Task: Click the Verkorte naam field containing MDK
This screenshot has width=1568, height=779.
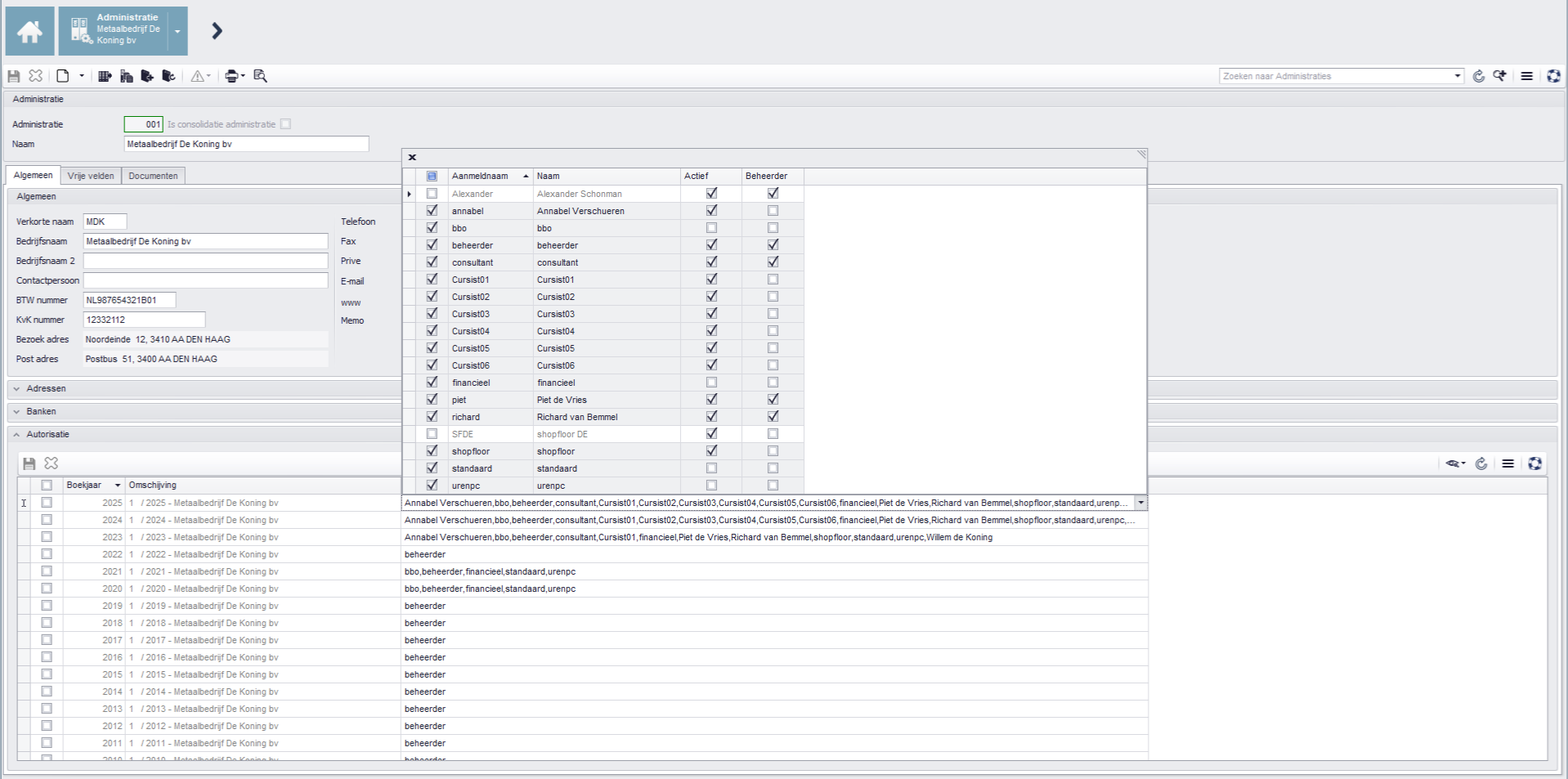Action: coord(105,222)
